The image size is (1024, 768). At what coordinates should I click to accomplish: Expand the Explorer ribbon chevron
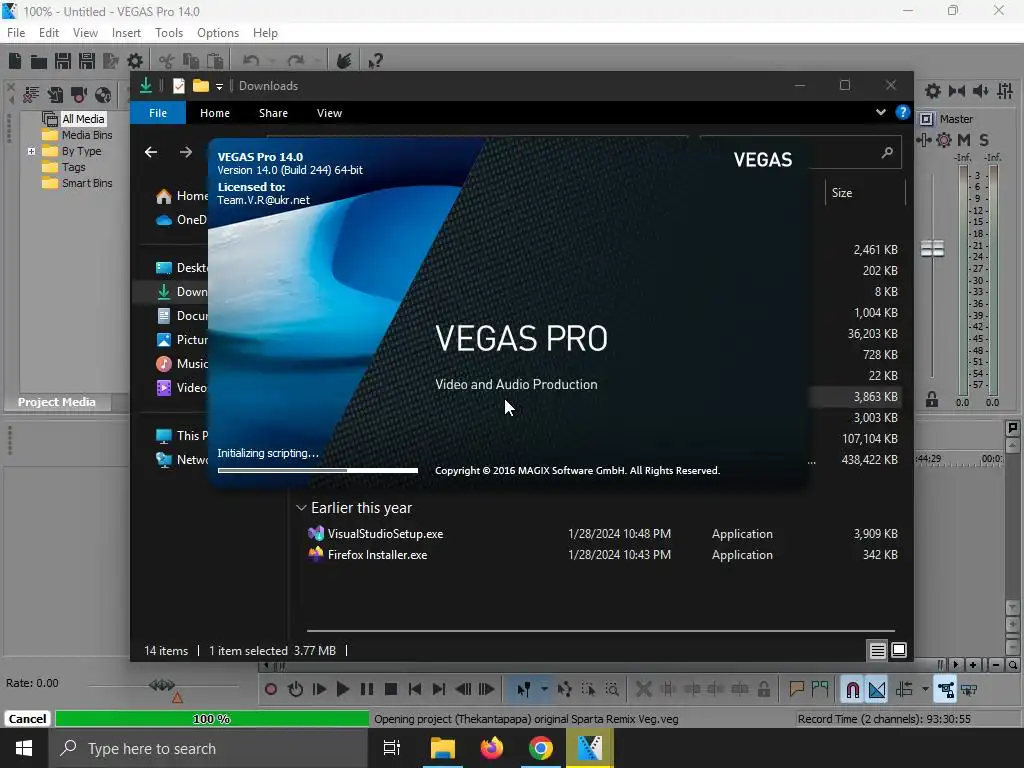[x=881, y=112]
